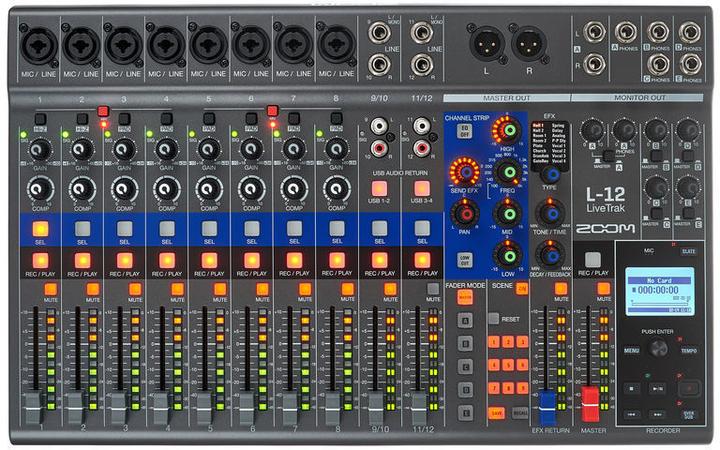
Task: Select the recorder's push-enter encoder knob
Action: pyautogui.click(x=658, y=349)
